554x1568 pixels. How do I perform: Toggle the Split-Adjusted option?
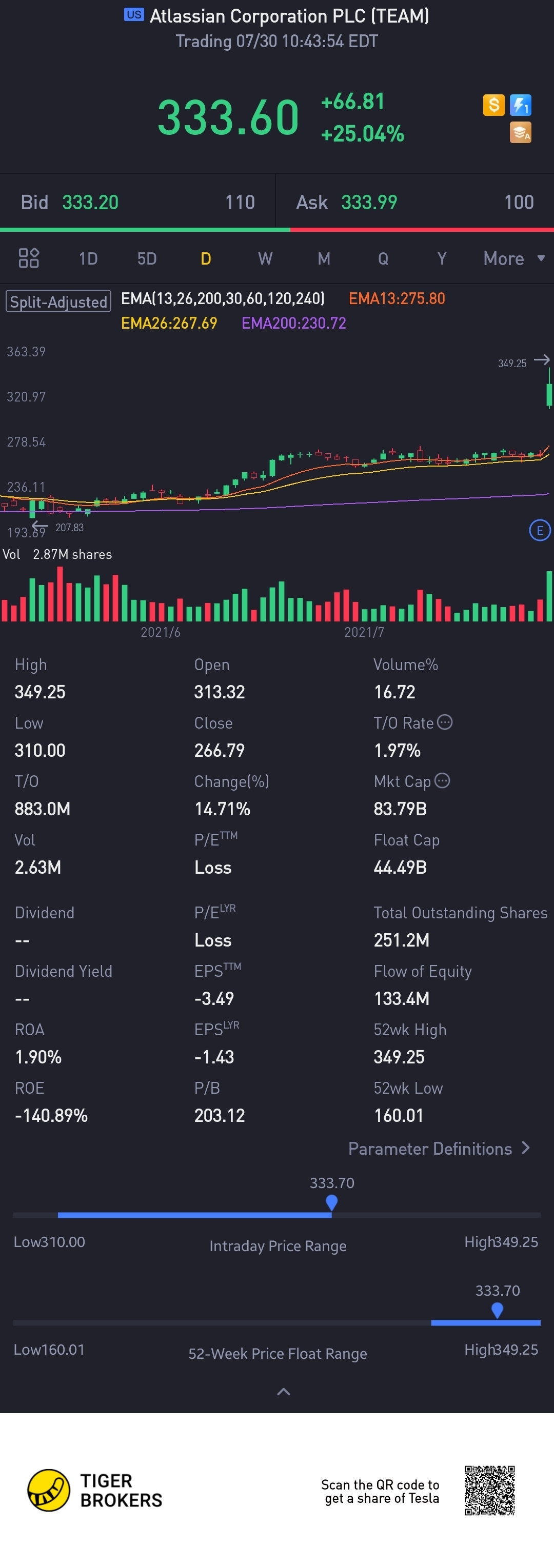(58, 301)
